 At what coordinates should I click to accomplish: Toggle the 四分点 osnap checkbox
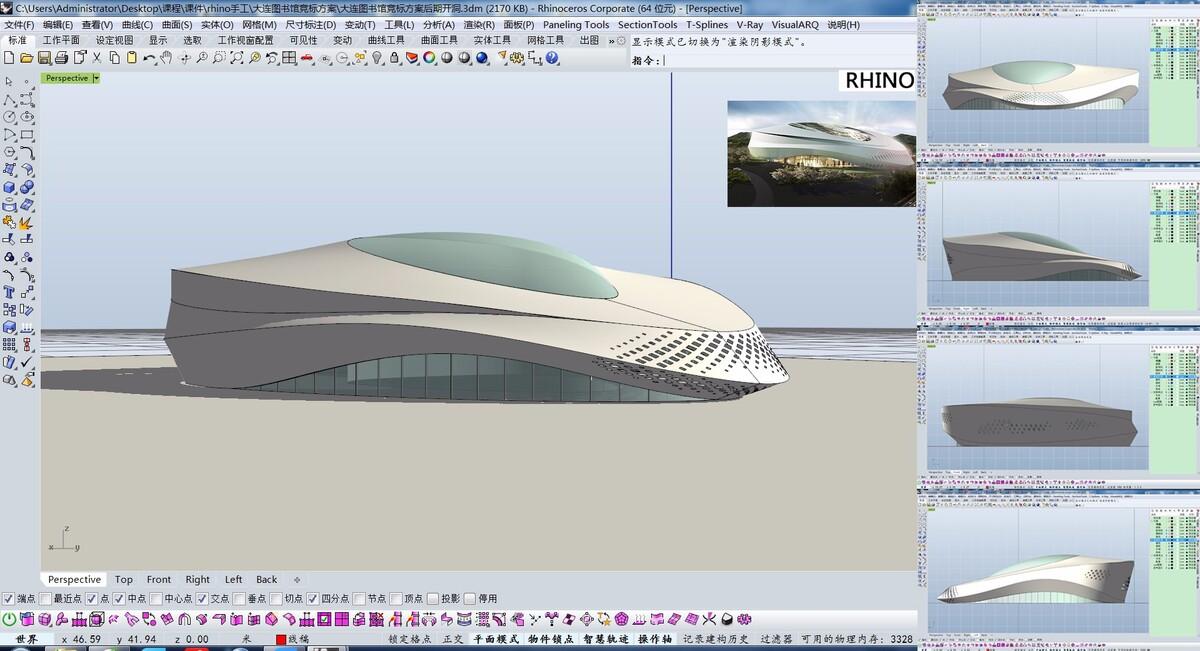[312, 599]
